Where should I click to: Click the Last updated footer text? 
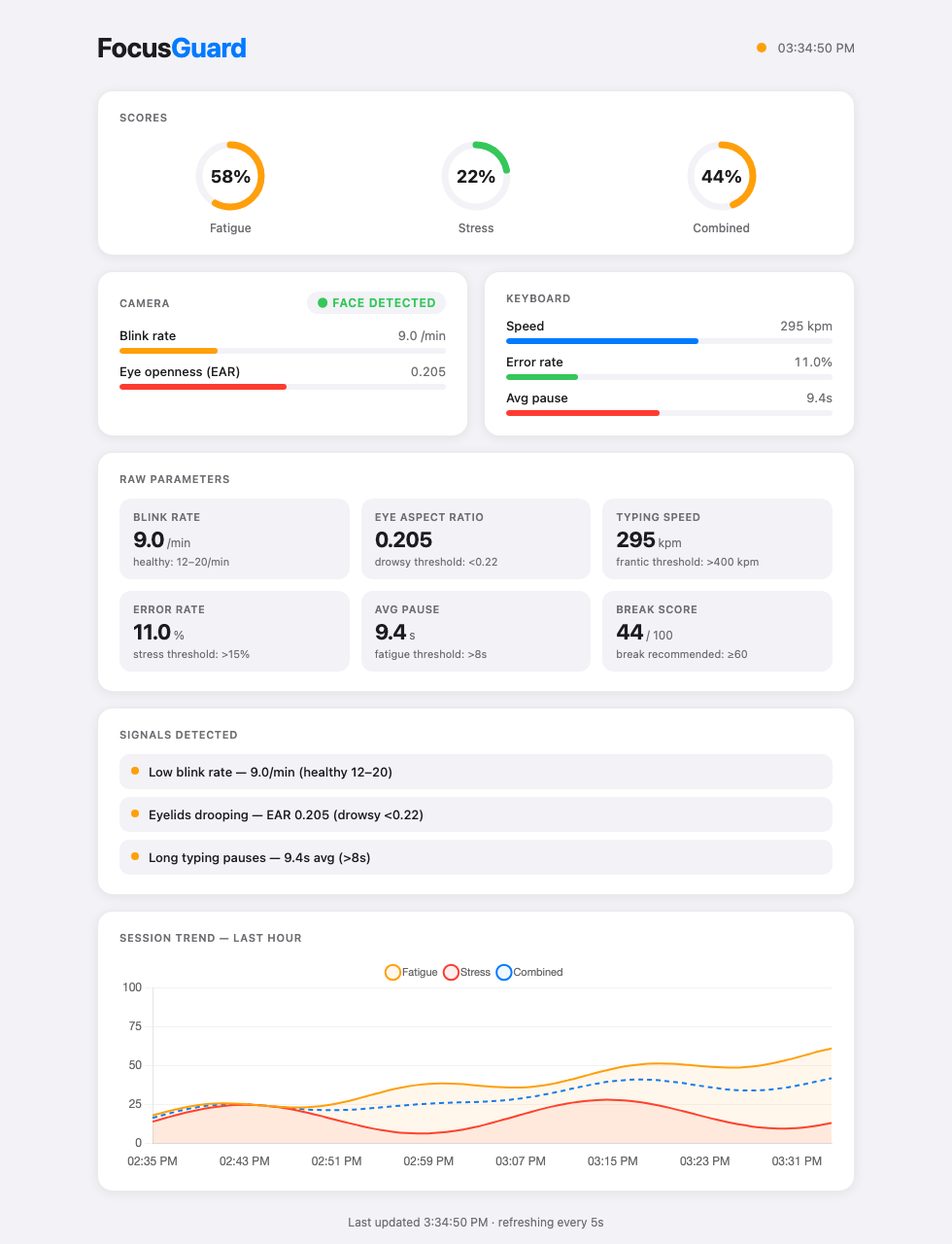point(476,1223)
